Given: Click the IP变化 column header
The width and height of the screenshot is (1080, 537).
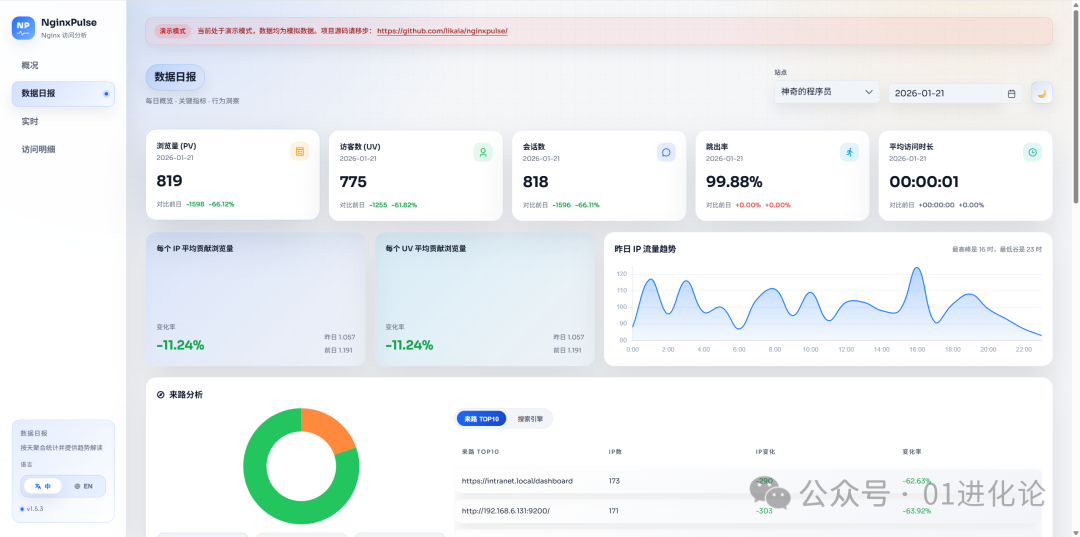Looking at the screenshot, I should (x=765, y=452).
